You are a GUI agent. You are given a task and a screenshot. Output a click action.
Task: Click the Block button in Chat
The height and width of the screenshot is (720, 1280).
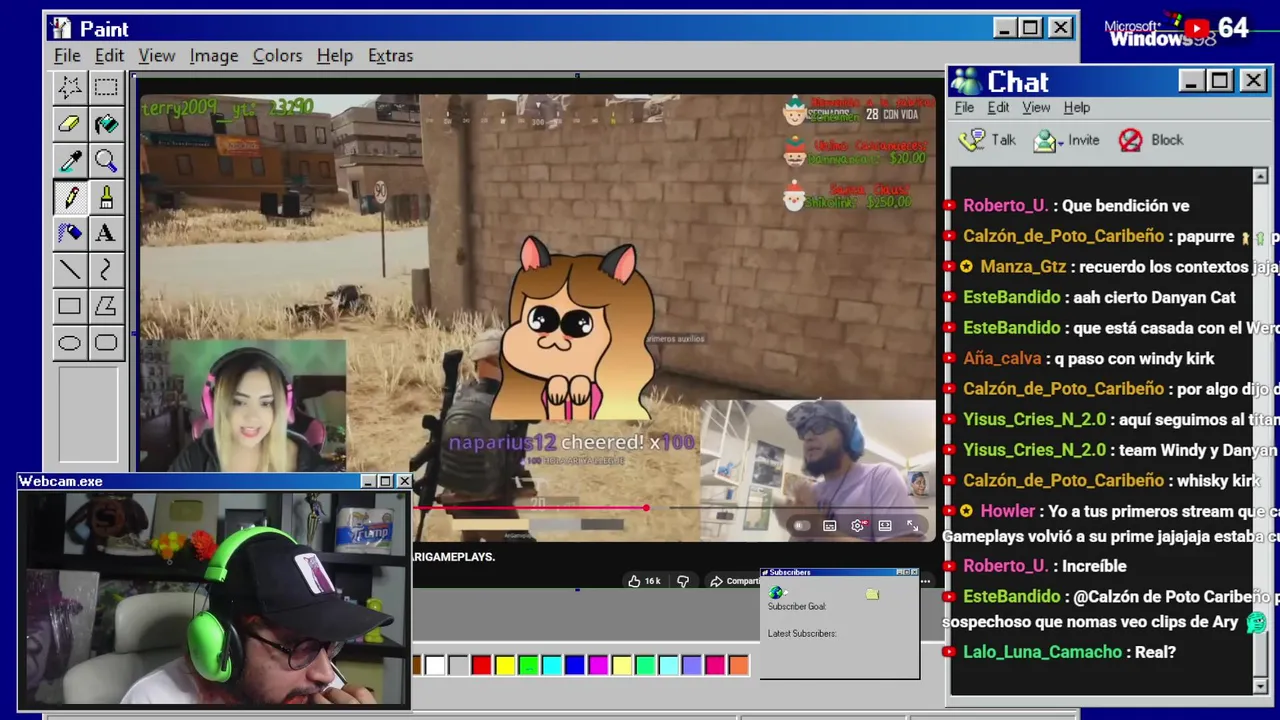point(1151,140)
